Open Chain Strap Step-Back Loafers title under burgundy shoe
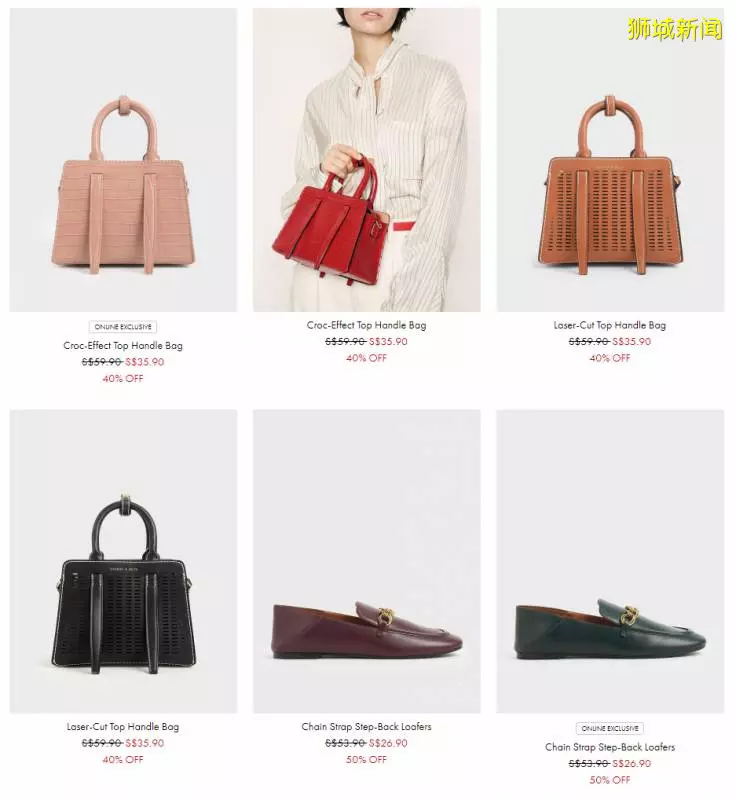 coord(367,727)
